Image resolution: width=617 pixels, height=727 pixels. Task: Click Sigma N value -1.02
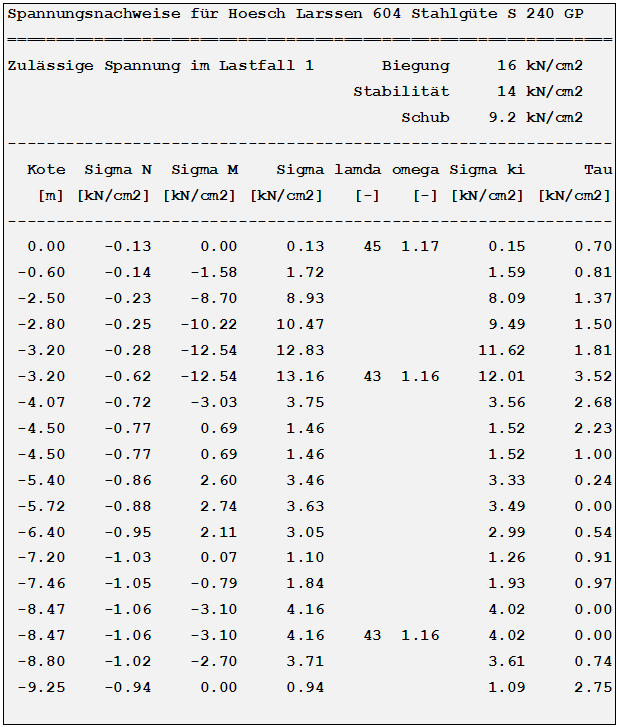tap(127, 661)
